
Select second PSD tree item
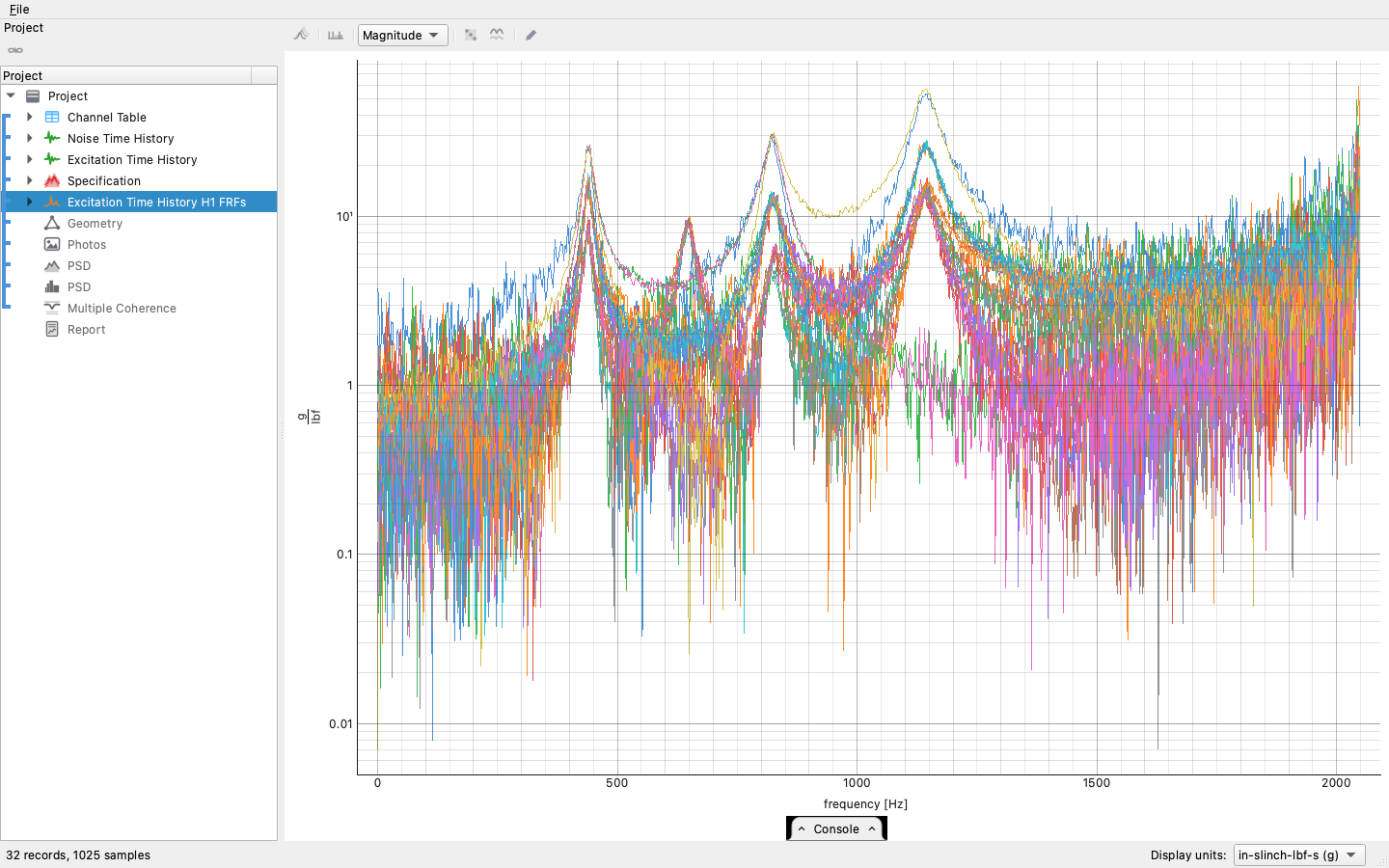pos(79,286)
